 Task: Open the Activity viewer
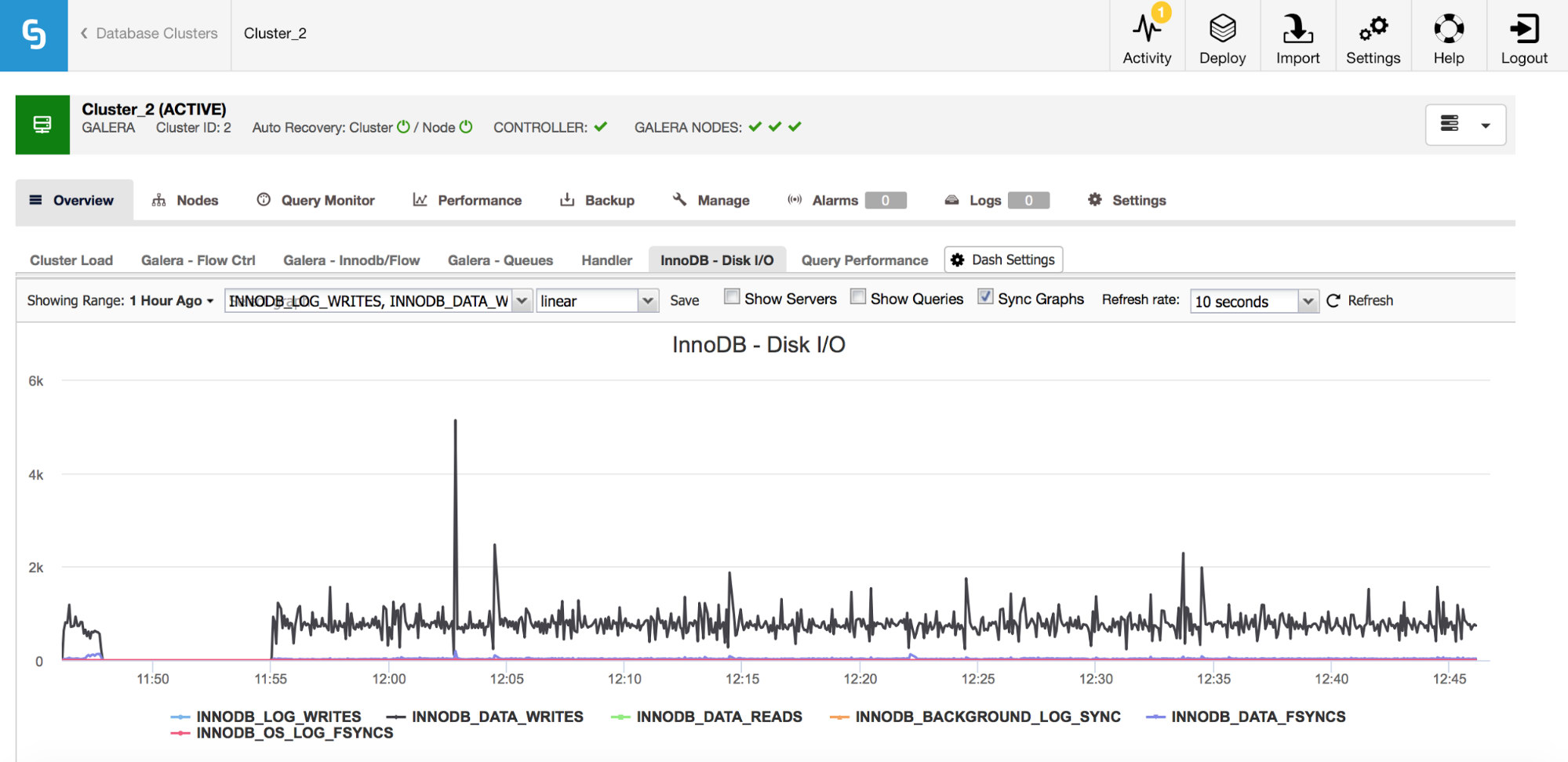tap(1147, 36)
